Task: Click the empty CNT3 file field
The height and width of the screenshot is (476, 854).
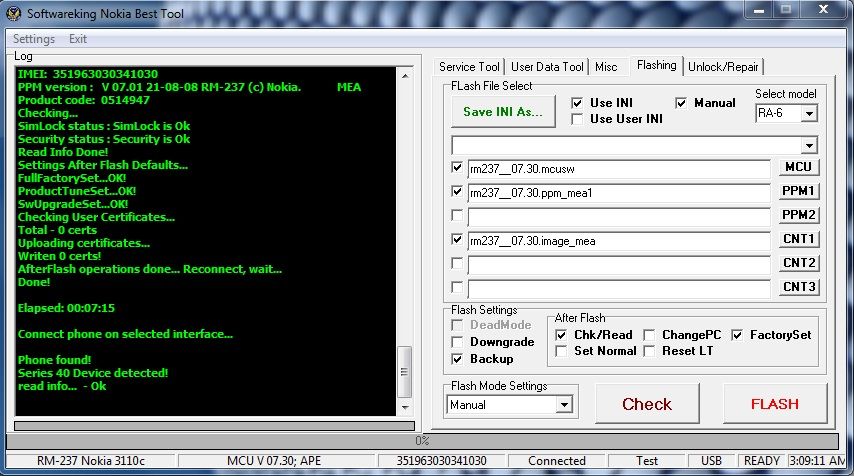Action: point(619,289)
